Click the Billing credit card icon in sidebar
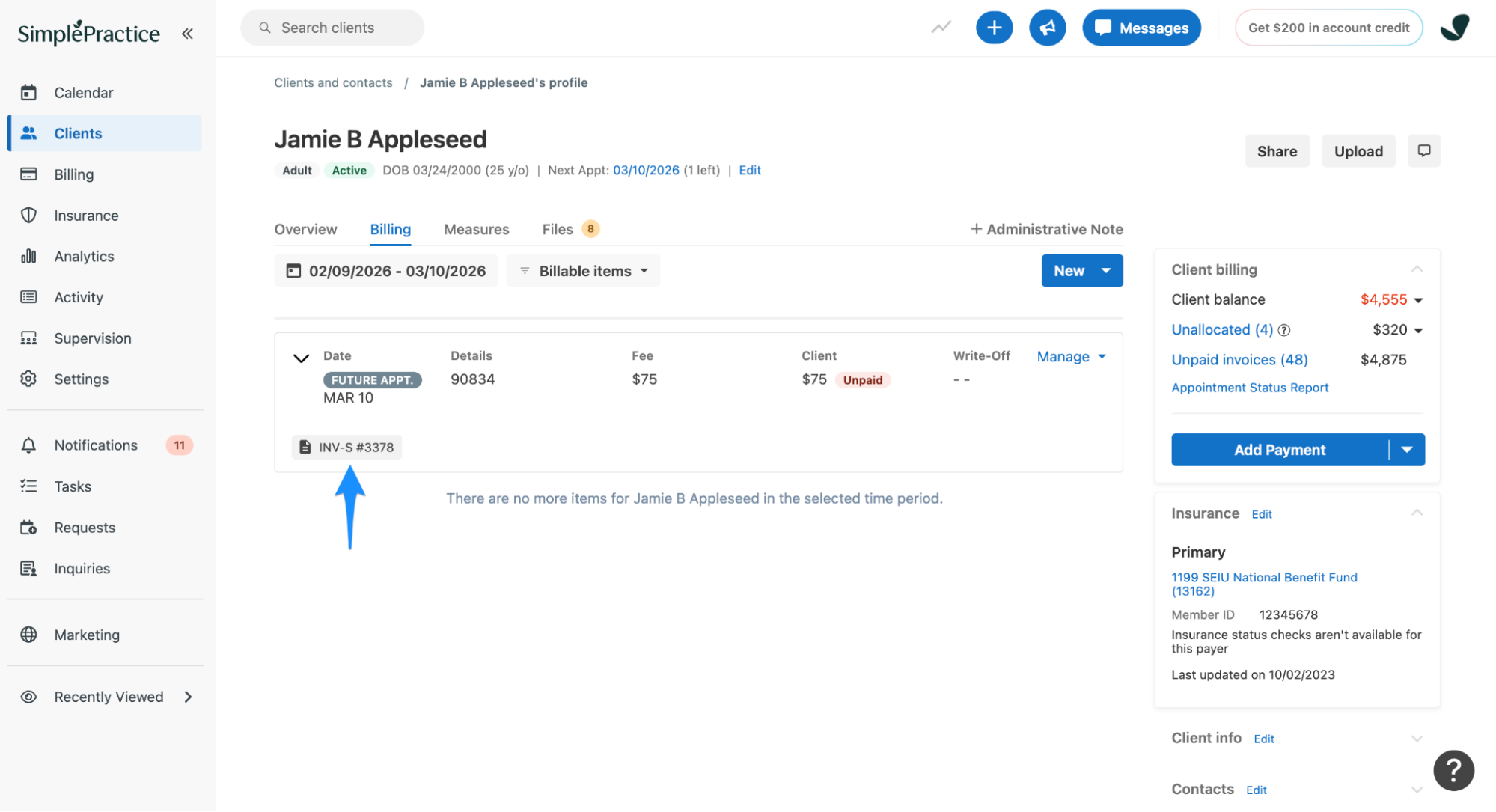Viewport: 1496px width, 812px height. 28,174
